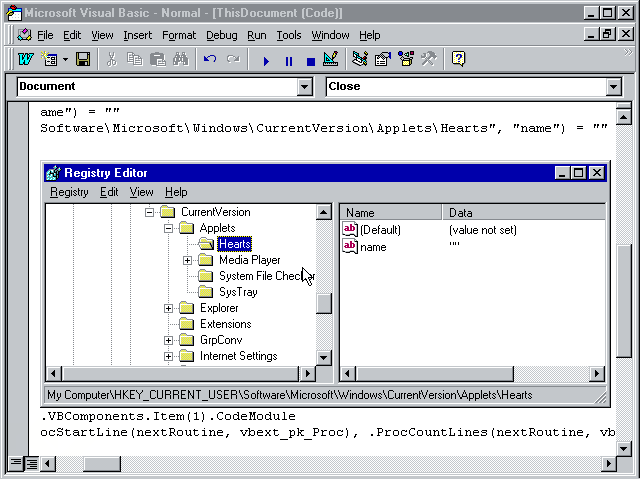The height and width of the screenshot is (480, 640).
Task: Open the Registry Editor Edit menu
Action: tap(109, 192)
